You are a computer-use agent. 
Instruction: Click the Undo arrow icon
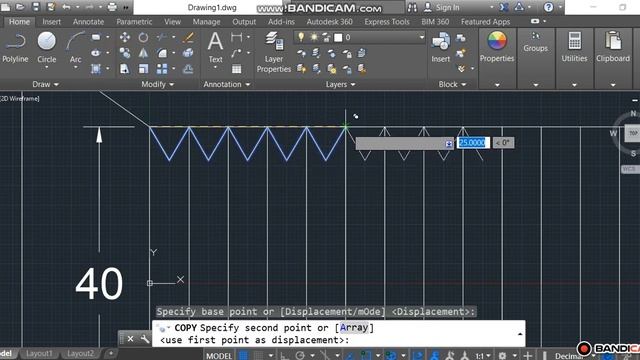(66, 7)
